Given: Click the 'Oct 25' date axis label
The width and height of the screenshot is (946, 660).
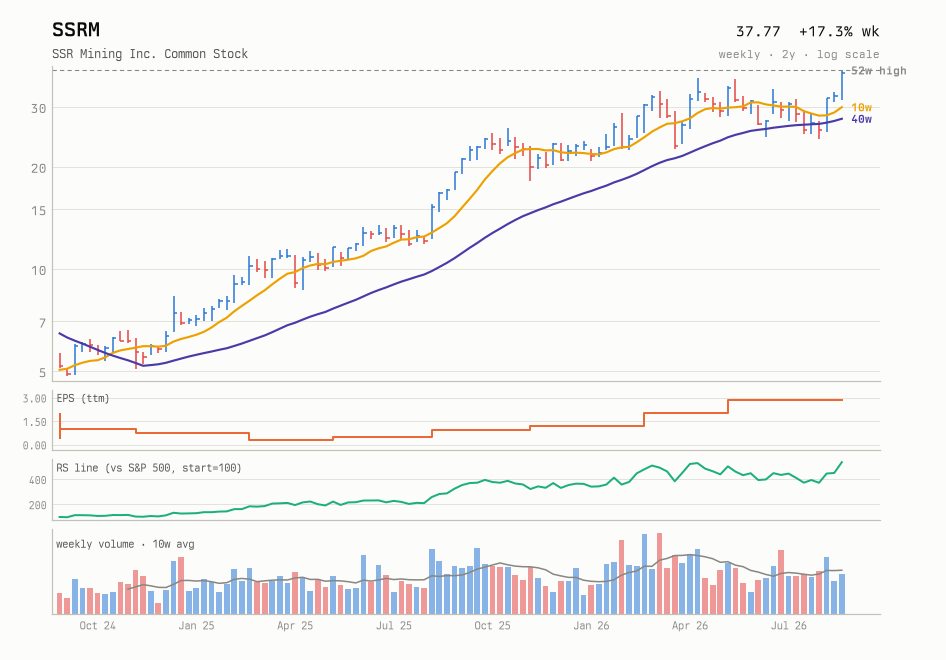Looking at the screenshot, I should pyautogui.click(x=492, y=626).
